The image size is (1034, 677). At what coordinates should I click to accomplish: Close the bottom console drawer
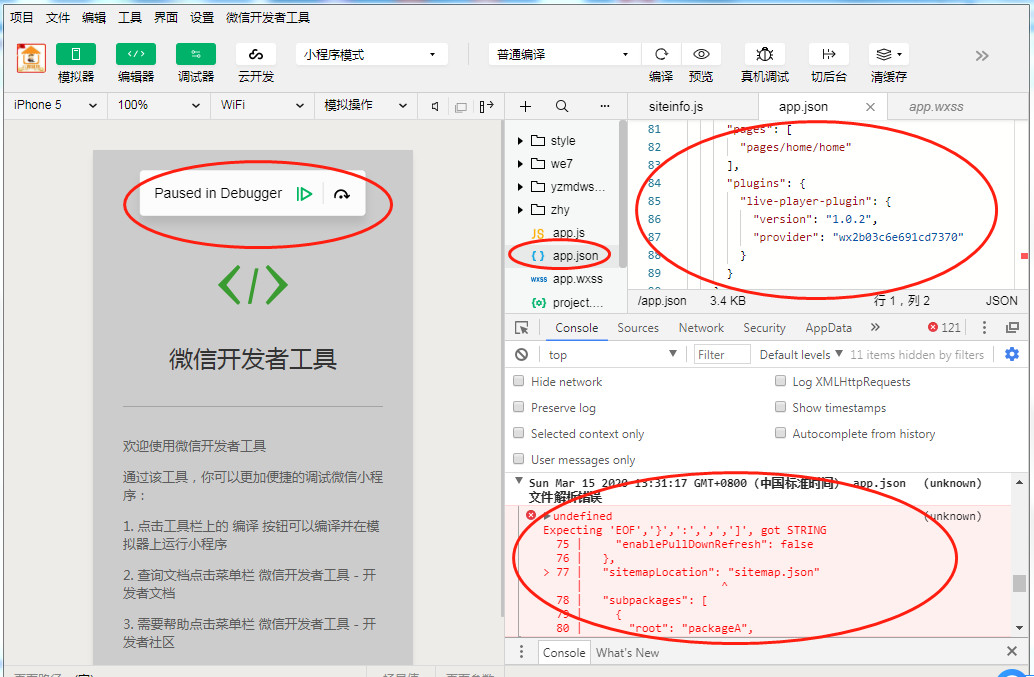pyautogui.click(x=1012, y=651)
